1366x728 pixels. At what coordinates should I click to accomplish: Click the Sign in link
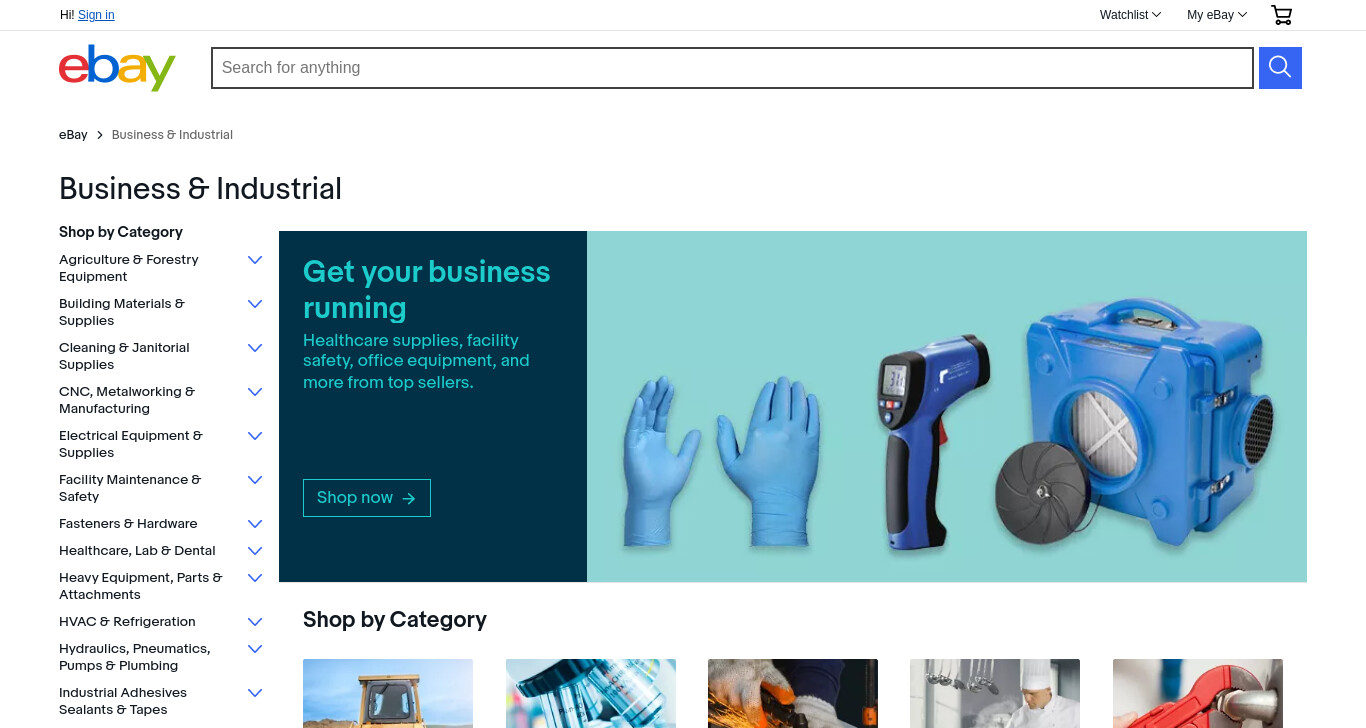point(96,15)
